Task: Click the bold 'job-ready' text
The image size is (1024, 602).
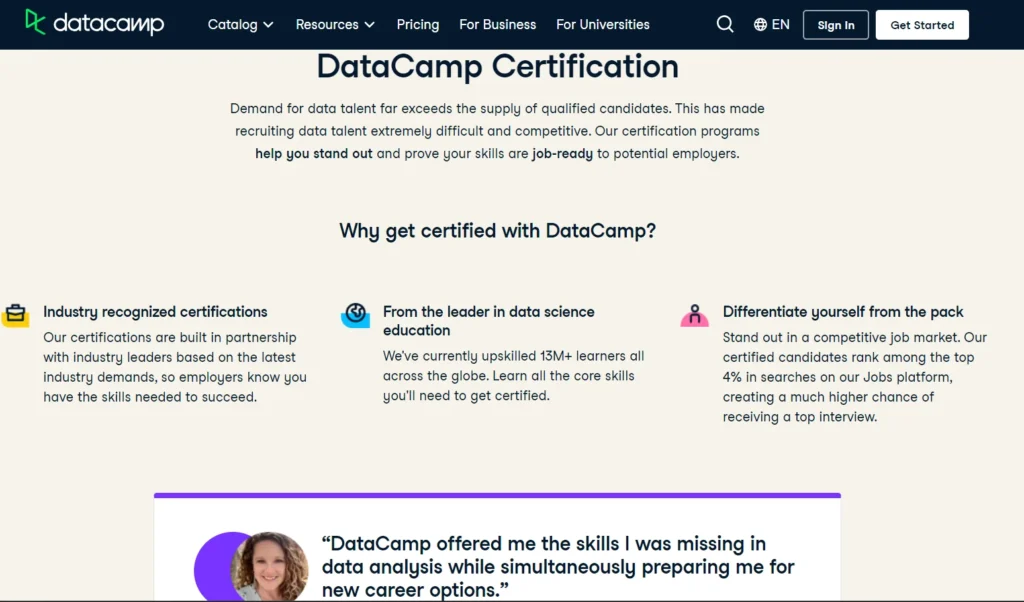Action: pos(562,153)
